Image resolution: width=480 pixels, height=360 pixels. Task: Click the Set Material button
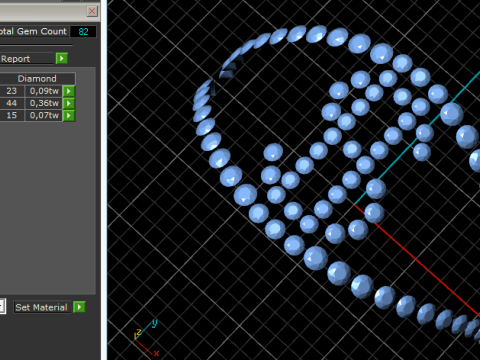(x=42, y=307)
